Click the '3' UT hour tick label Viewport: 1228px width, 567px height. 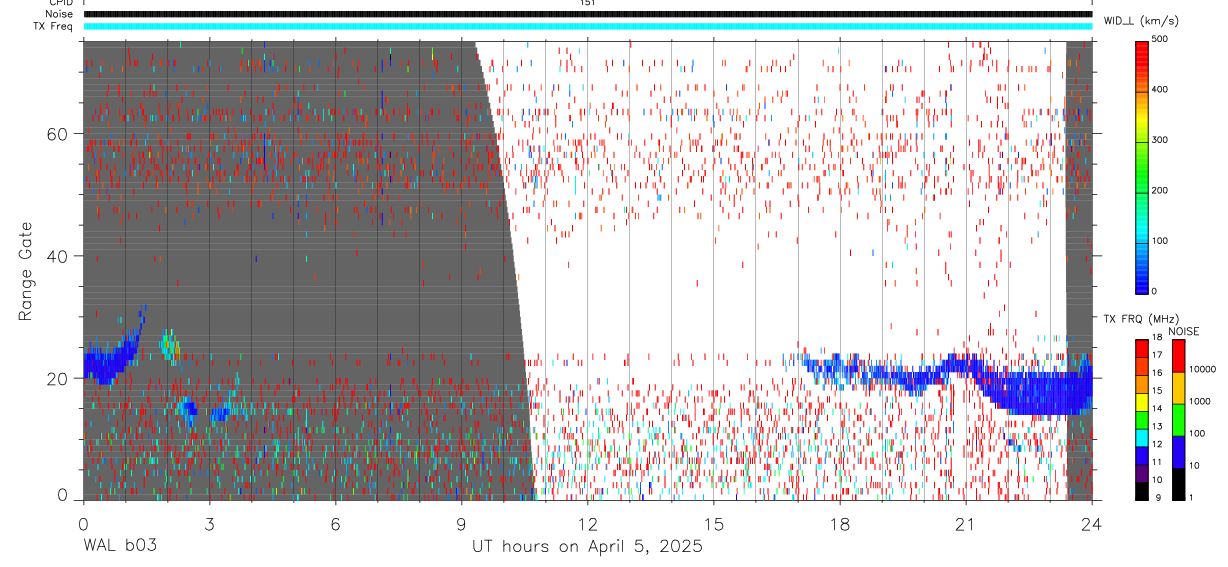point(209,523)
